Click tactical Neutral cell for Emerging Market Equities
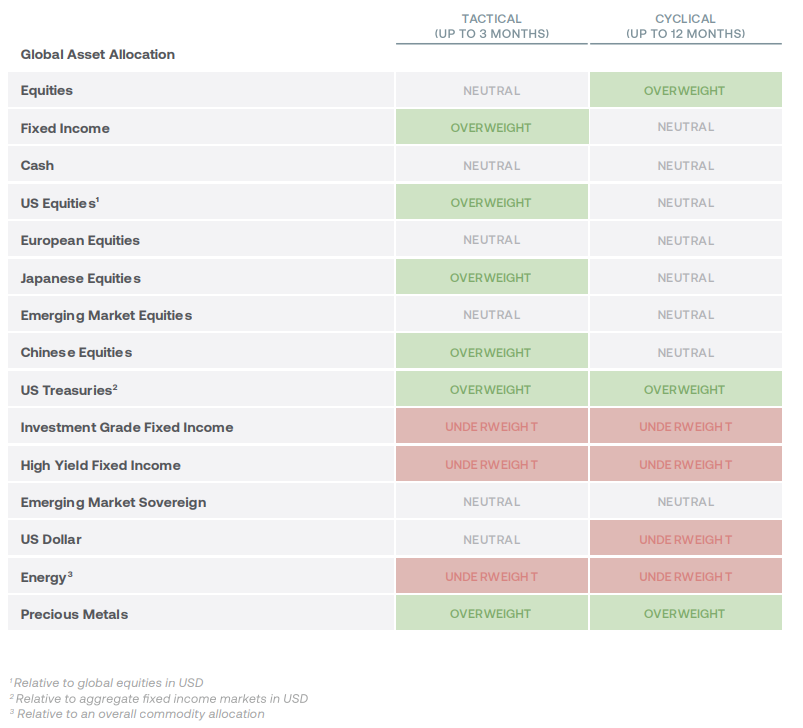This screenshot has height=728, width=803. coord(491,315)
